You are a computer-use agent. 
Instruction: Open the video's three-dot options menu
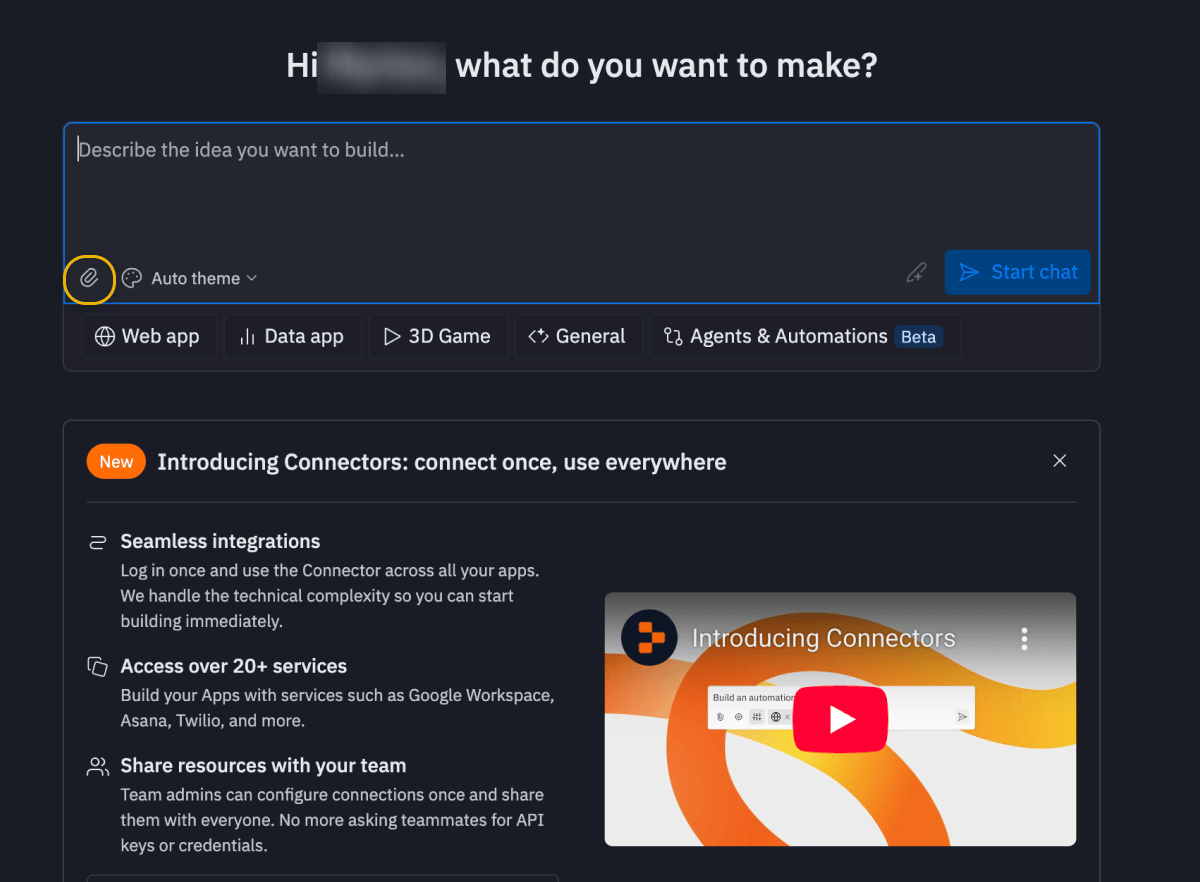point(1025,637)
